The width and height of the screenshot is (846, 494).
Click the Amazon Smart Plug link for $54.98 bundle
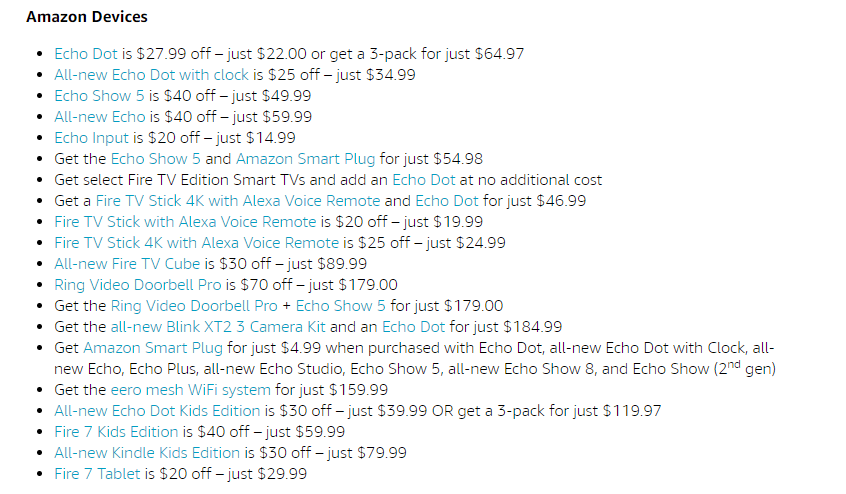[x=305, y=159]
